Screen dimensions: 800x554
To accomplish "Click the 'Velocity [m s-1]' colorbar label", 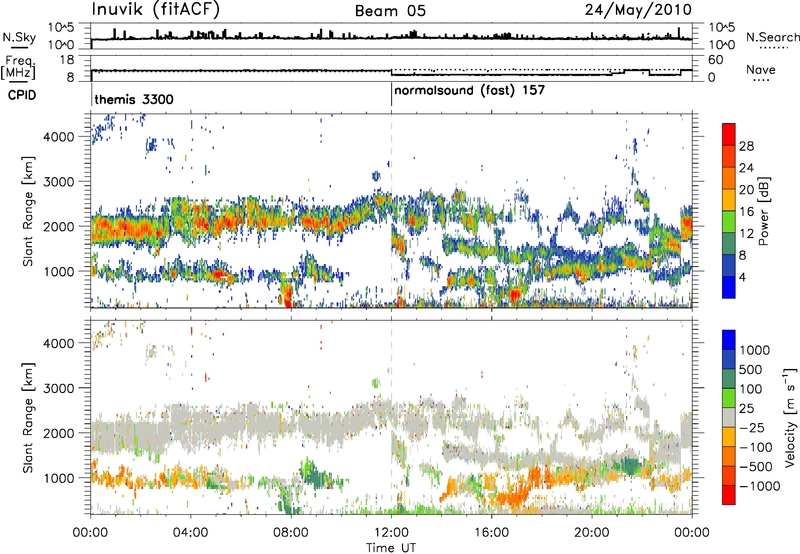I will (790, 417).
